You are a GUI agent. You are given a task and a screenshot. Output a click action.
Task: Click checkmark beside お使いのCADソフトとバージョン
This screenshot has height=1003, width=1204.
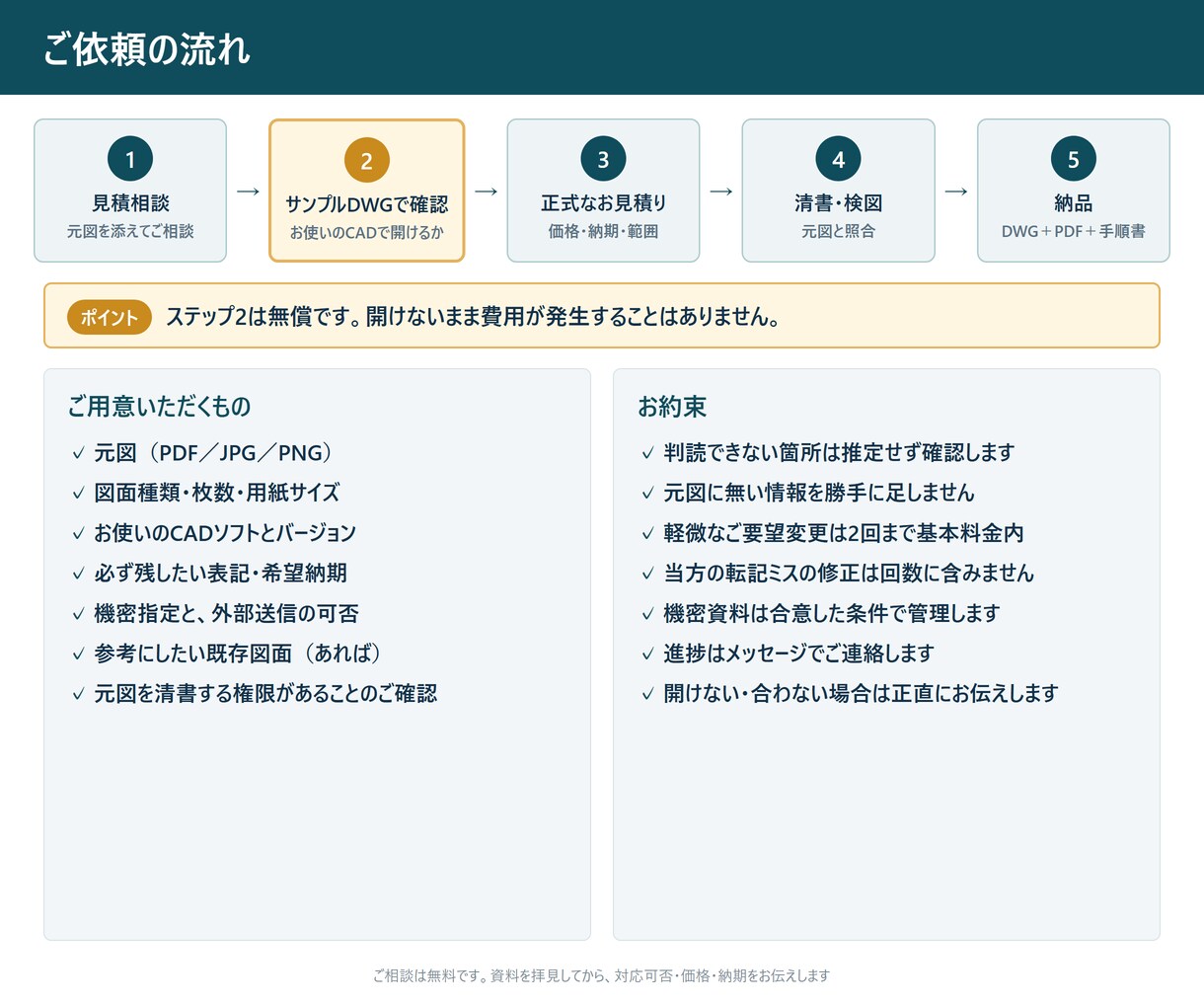78,533
